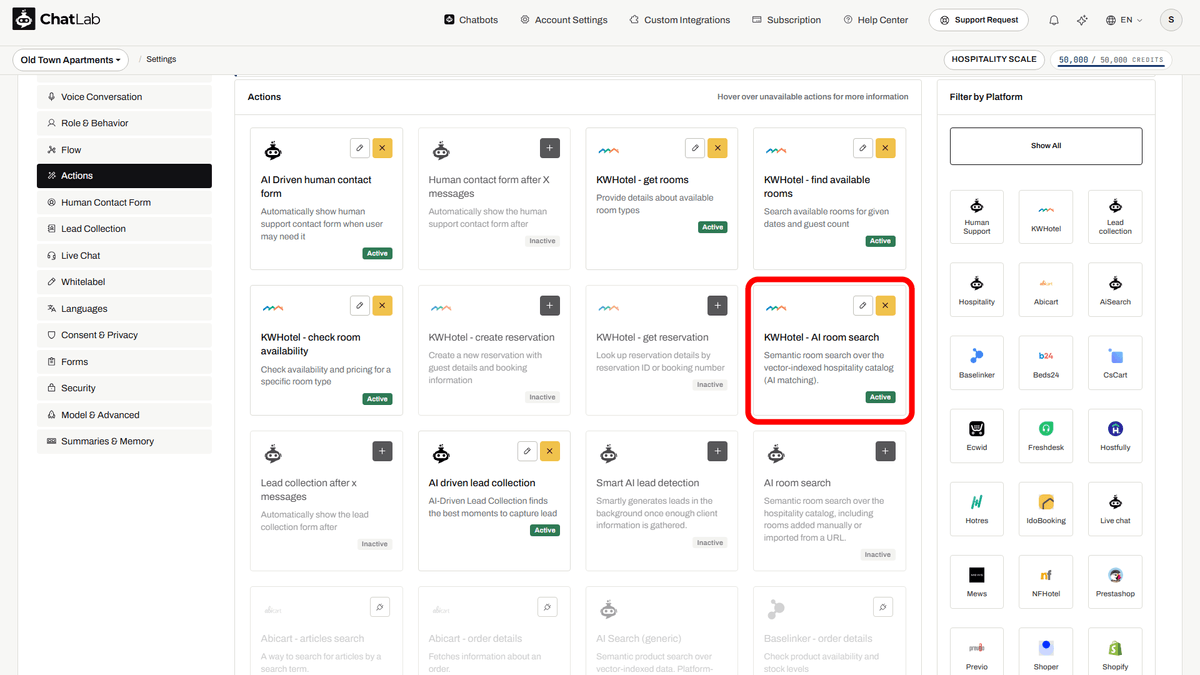The width and height of the screenshot is (1200, 675).
Task: Remove KWHotel - find available rooms action
Action: 885,148
